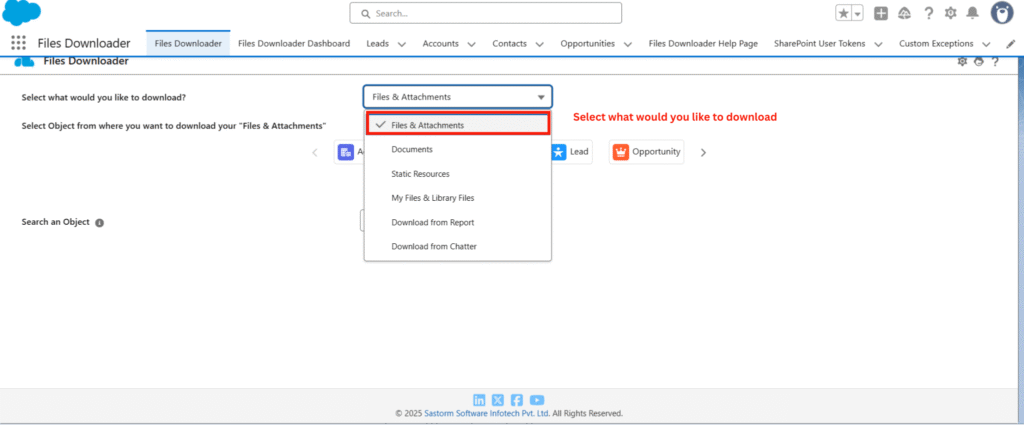1024x425 pixels.
Task: Click the Salesforce cloud logo
Action: [22, 12]
